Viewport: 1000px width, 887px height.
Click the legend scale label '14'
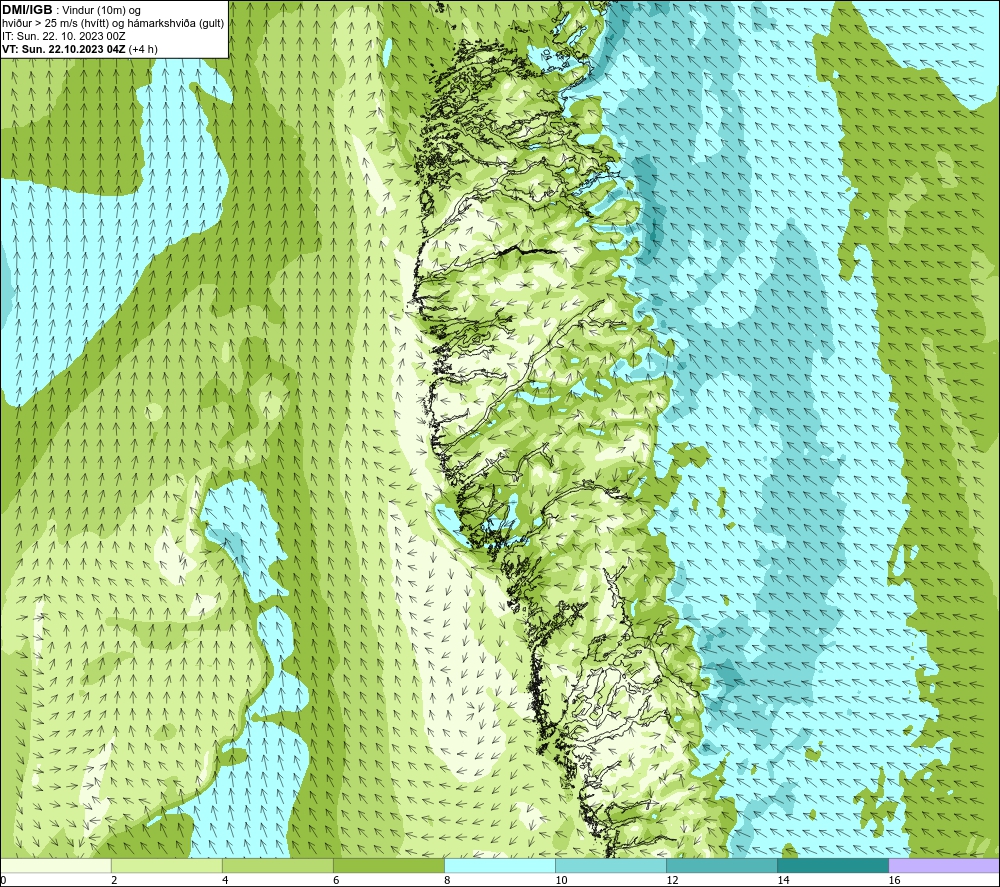(783, 881)
